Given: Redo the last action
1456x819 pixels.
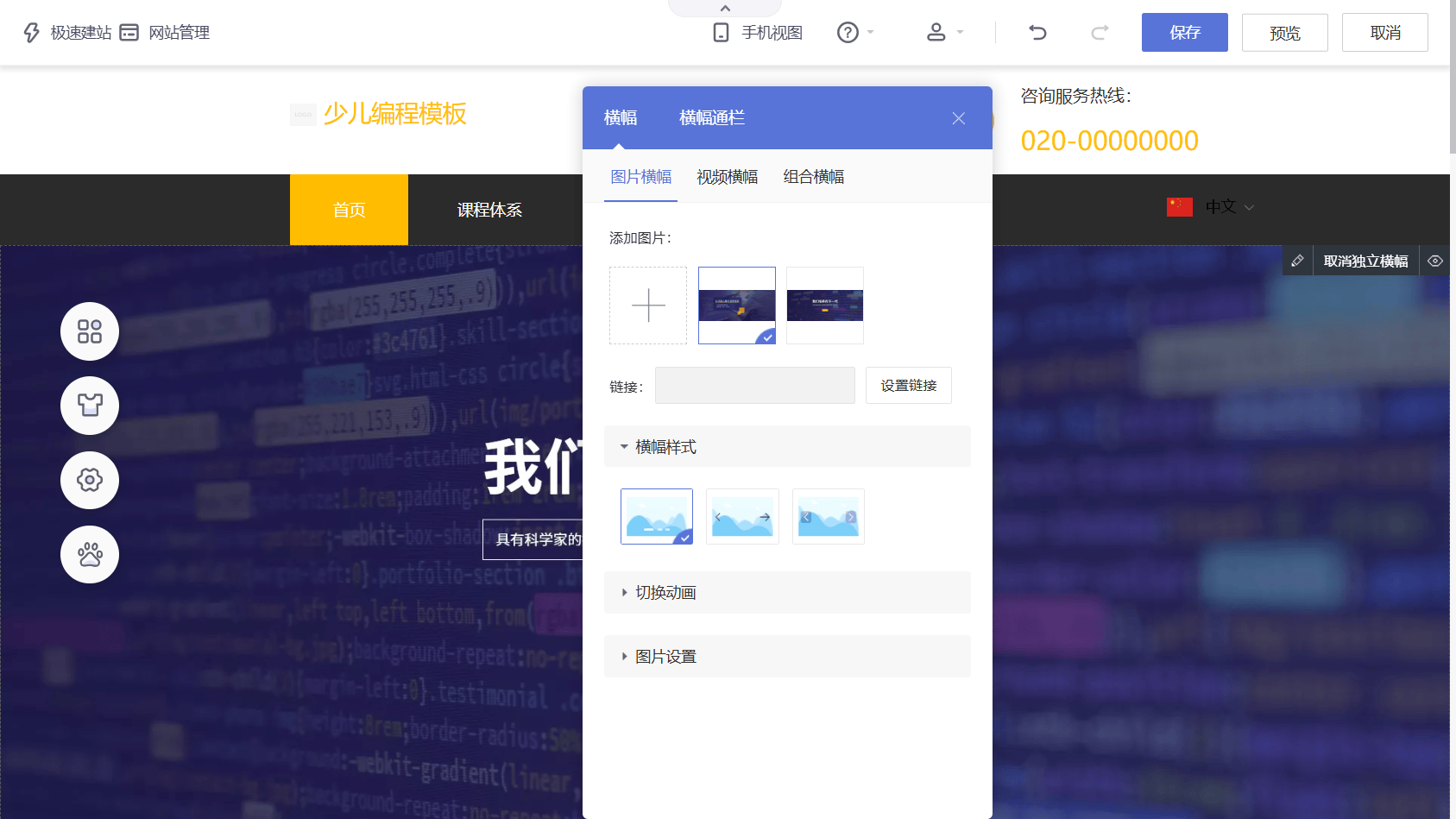Looking at the screenshot, I should (1099, 32).
